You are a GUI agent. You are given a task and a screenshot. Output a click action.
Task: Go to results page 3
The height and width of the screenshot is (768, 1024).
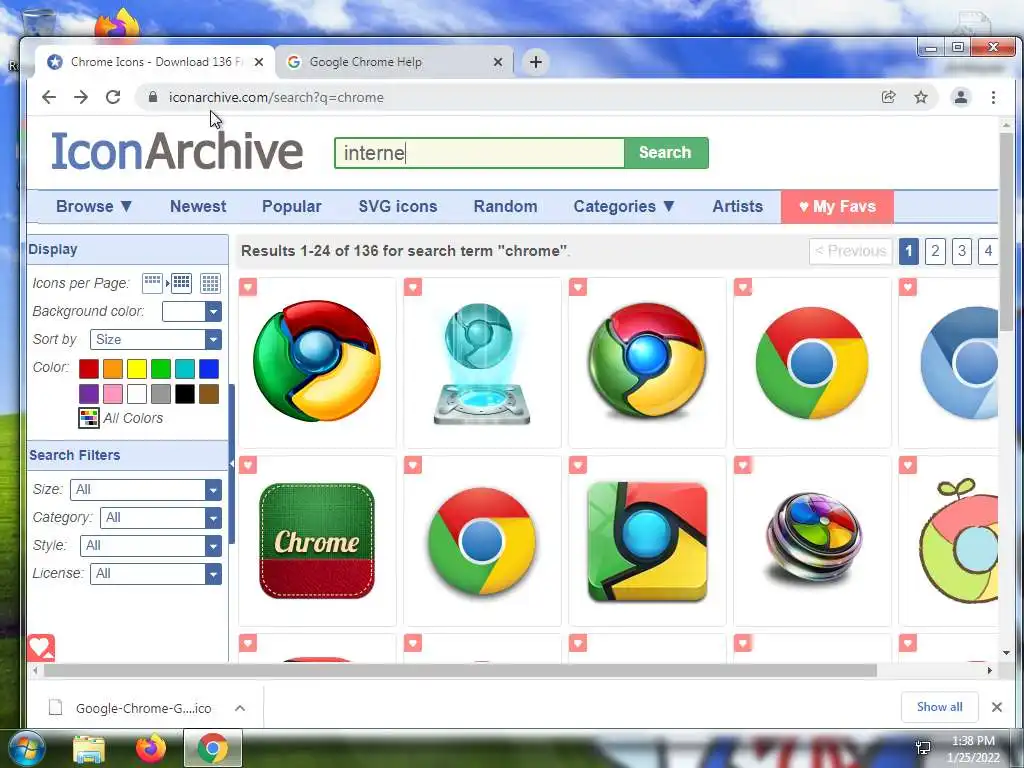pos(961,251)
